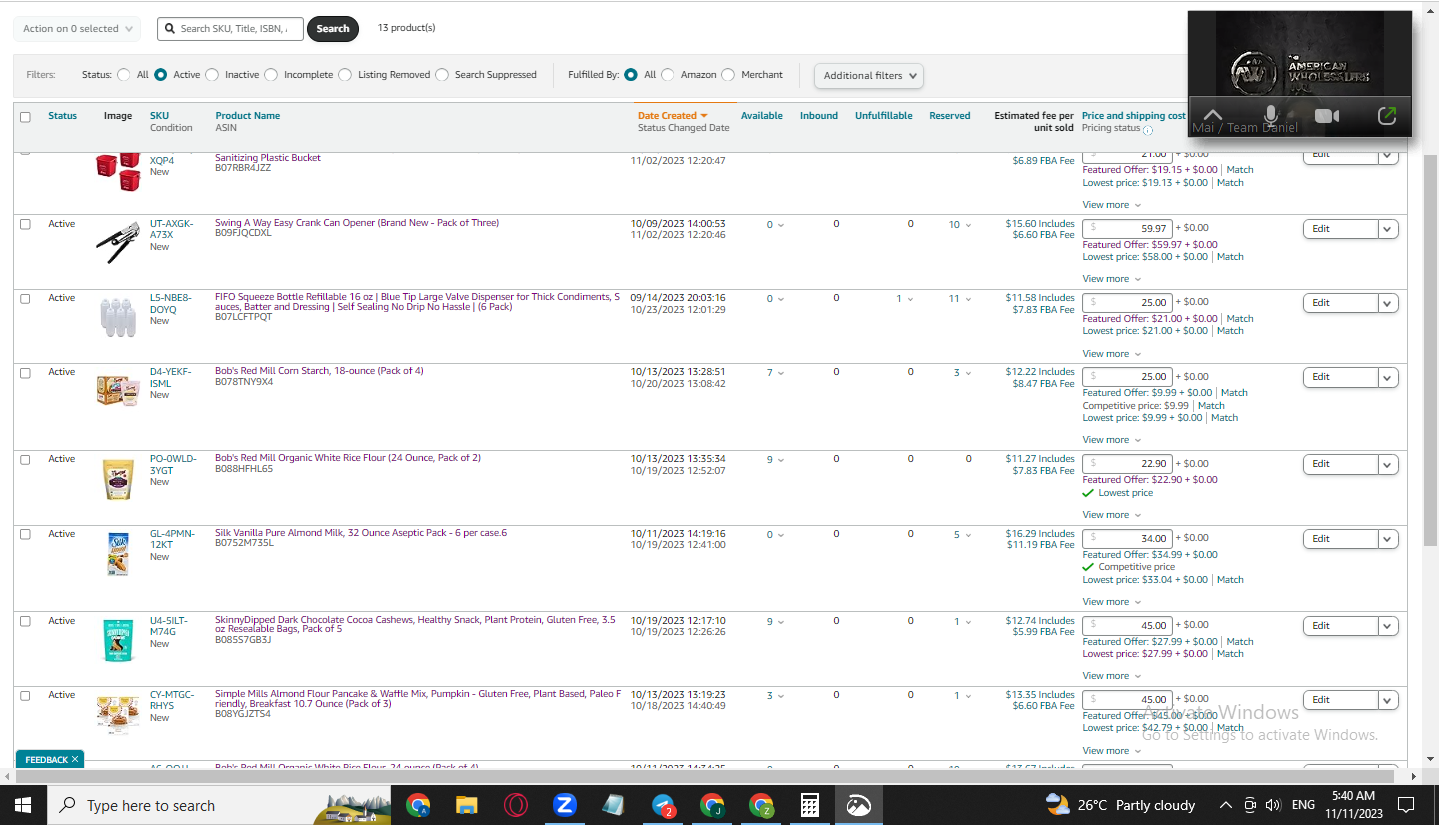Open the Windows Start menu
The height and width of the screenshot is (825, 1439).
pos(22,805)
